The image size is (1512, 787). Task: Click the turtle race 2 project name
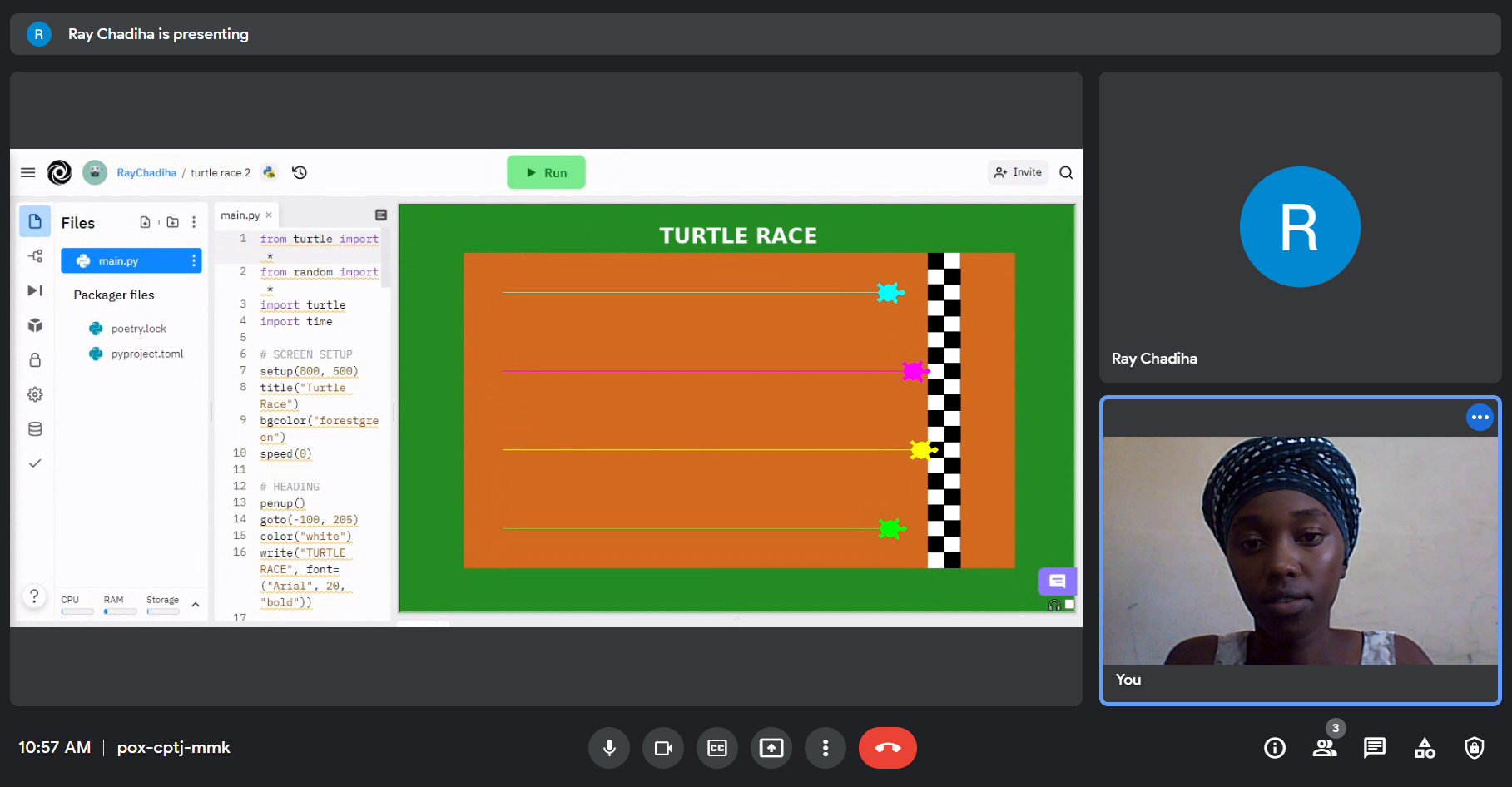click(x=221, y=172)
